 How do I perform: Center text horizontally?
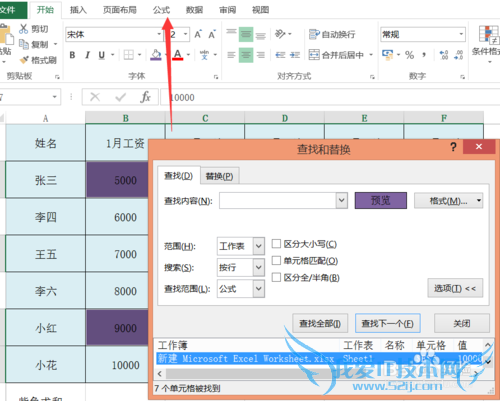tap(246, 55)
